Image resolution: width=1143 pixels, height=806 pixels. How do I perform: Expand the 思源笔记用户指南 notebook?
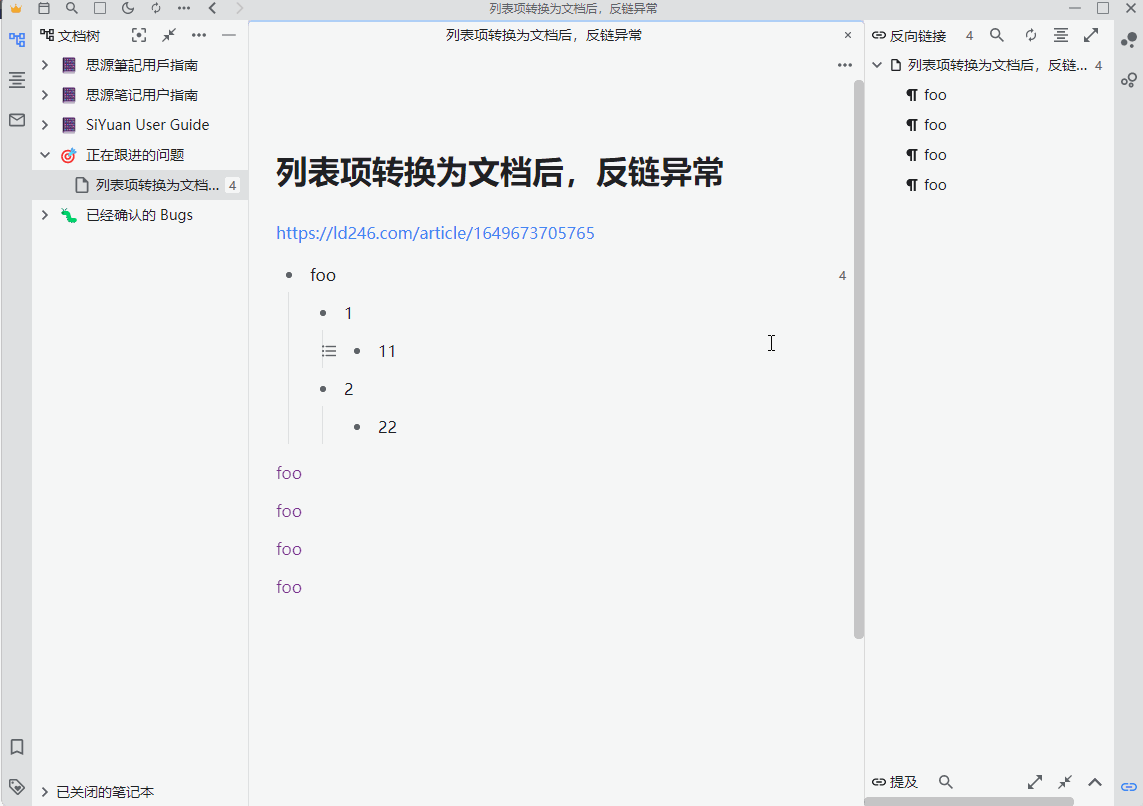point(43,94)
